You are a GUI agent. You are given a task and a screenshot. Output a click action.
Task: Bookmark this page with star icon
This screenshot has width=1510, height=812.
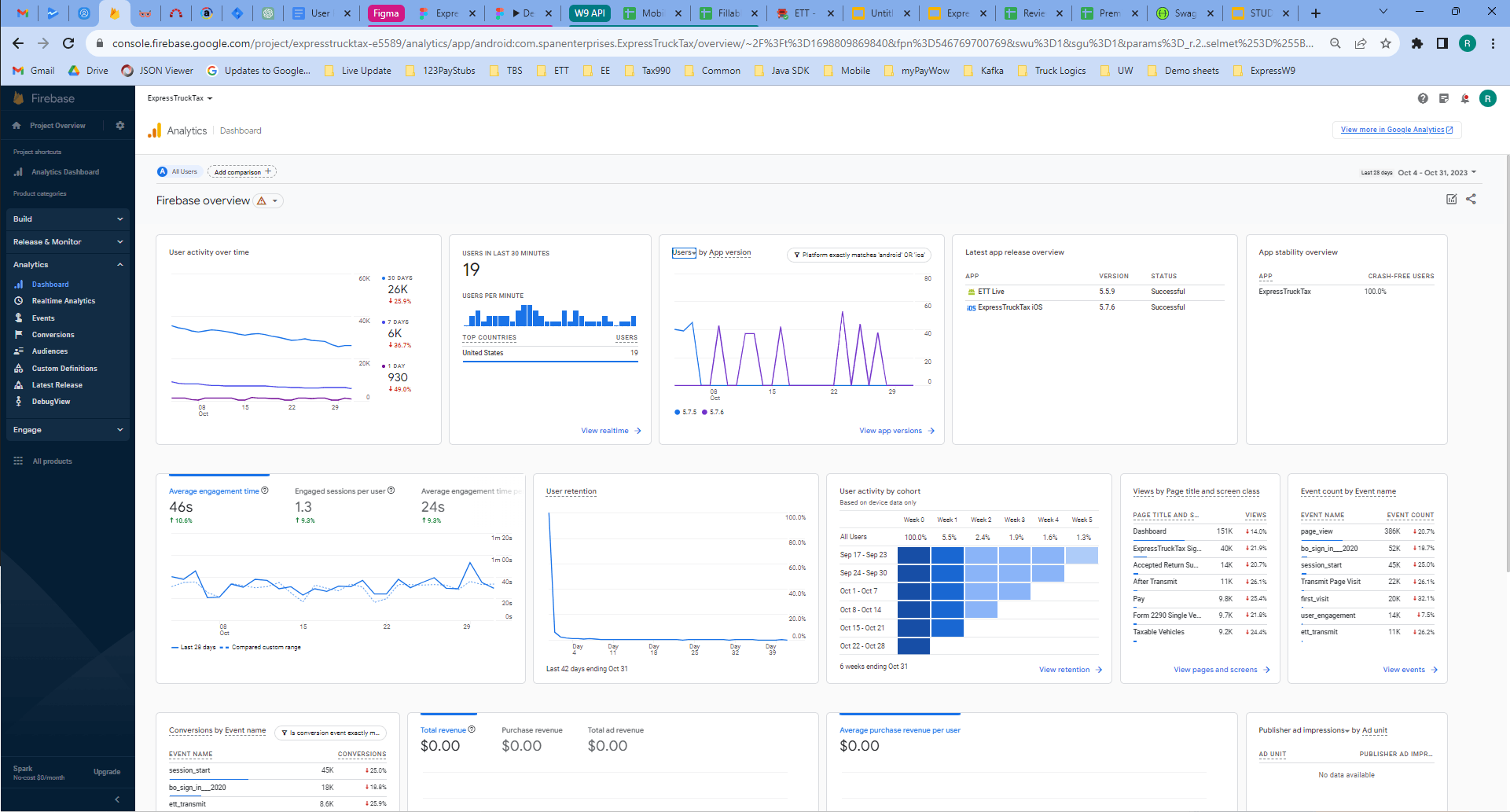coord(1386,43)
